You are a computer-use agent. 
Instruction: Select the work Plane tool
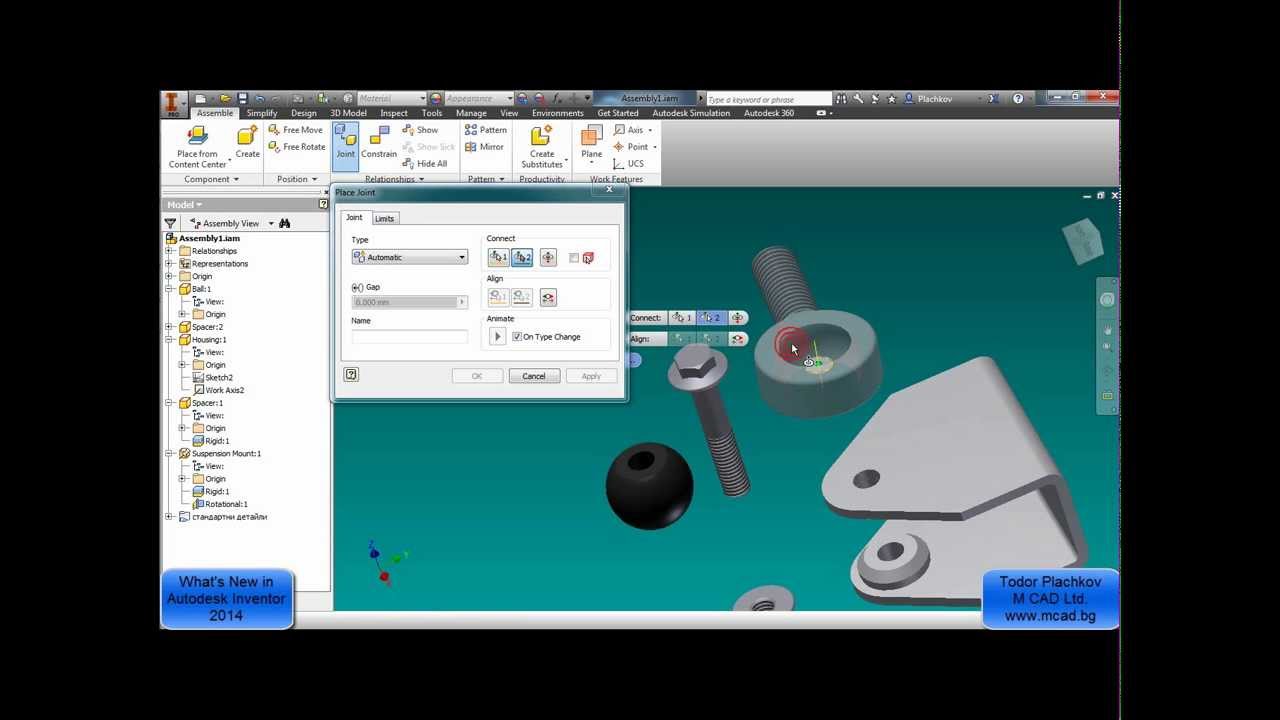point(592,142)
